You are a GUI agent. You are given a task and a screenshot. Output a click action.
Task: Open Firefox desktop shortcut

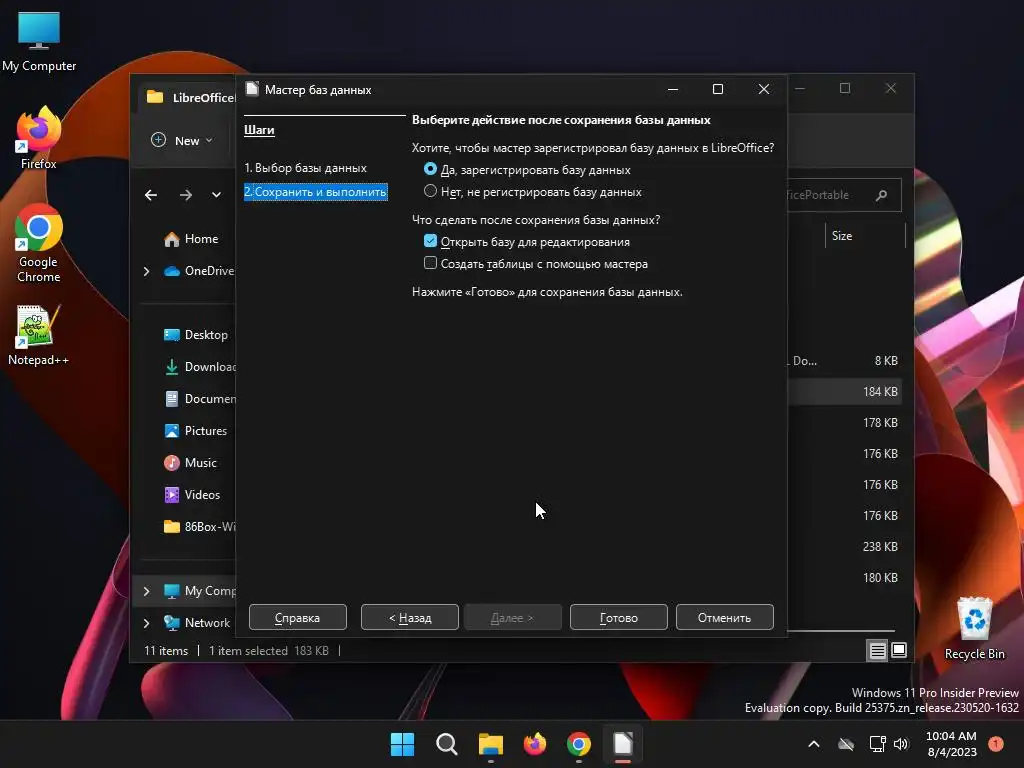pyautogui.click(x=39, y=138)
